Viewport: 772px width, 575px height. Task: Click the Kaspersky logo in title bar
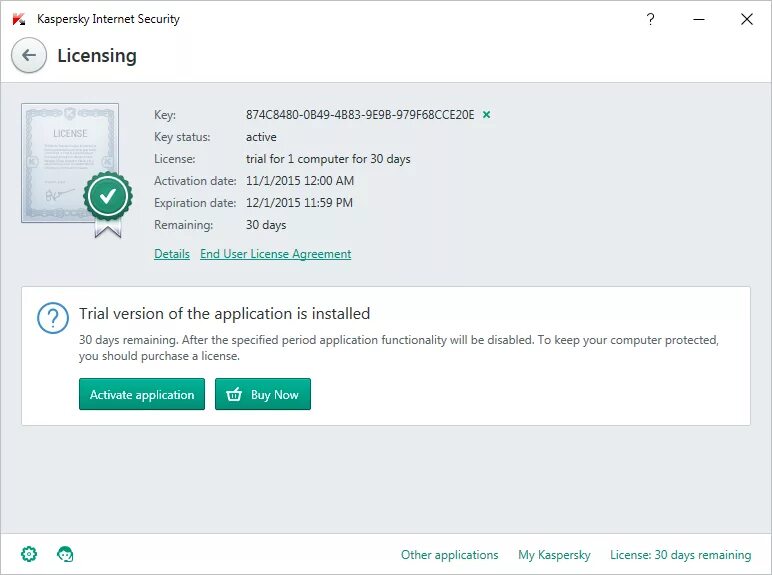click(x=19, y=19)
